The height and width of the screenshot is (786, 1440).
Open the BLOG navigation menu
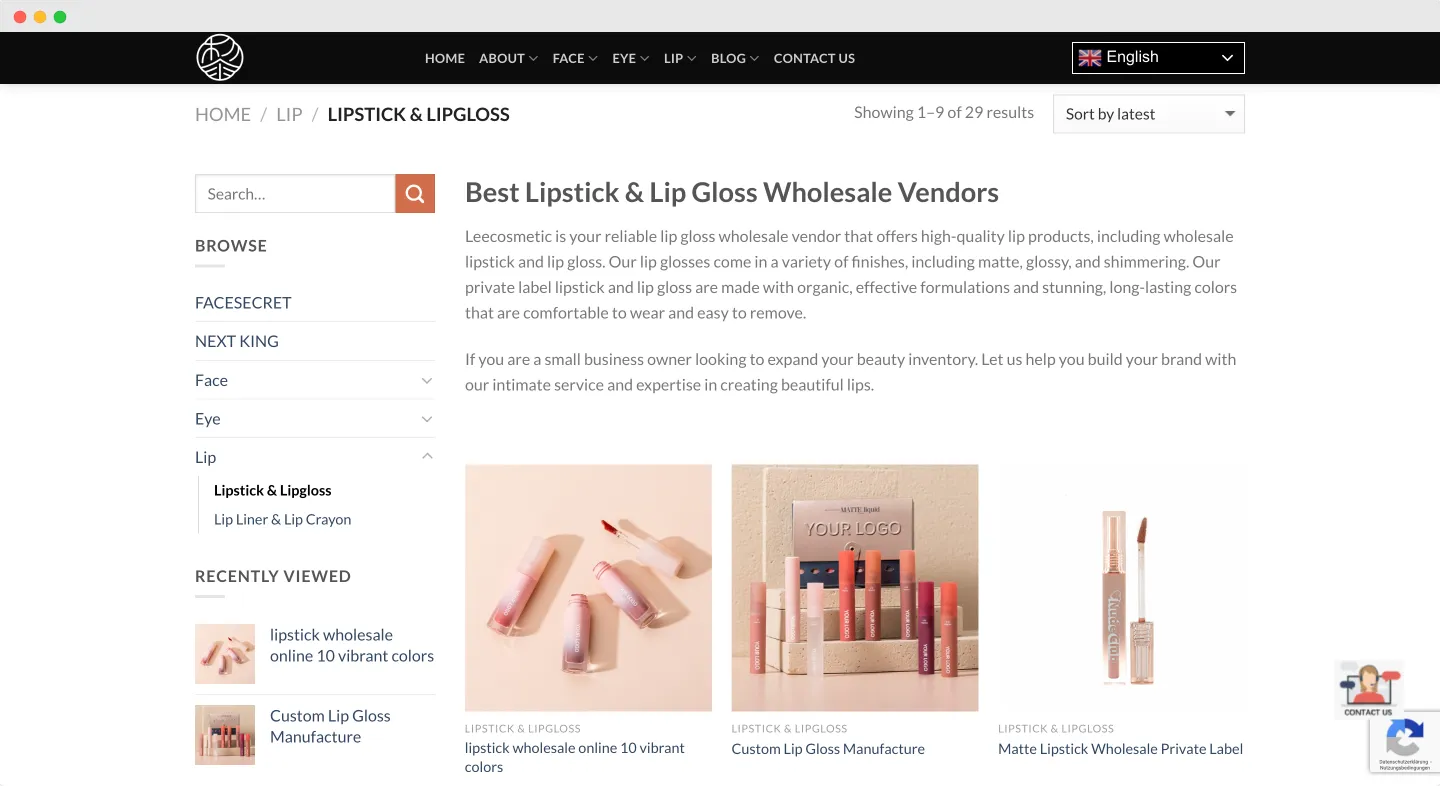point(734,58)
